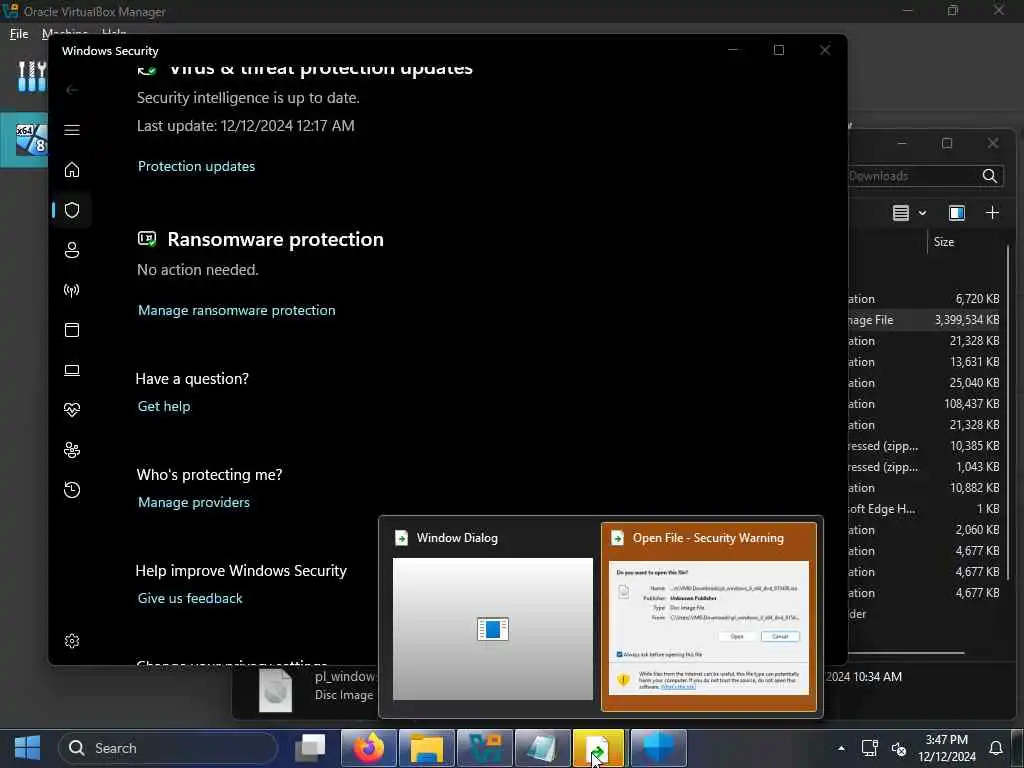Select file row sized 6,720 KB
This screenshot has height=768, width=1024.
(x=925, y=299)
